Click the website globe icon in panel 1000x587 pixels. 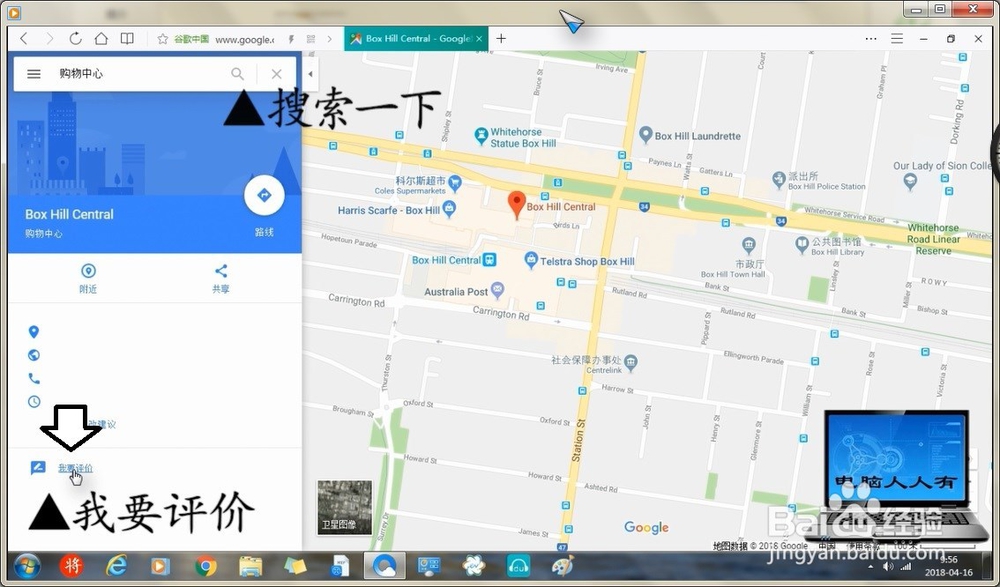pyautogui.click(x=34, y=355)
